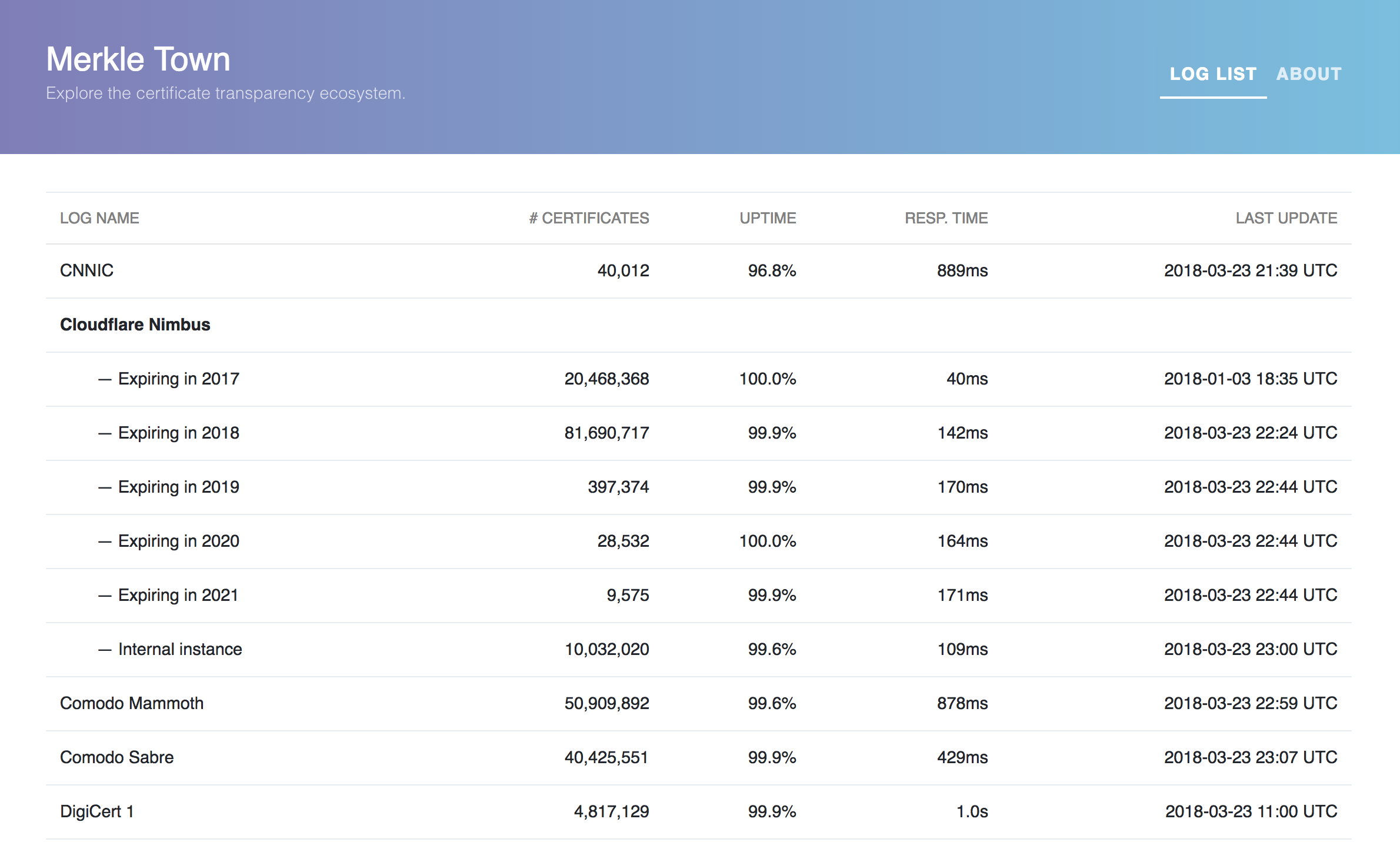Viewport: 1400px width, 849px height.
Task: Click the 40ms response time
Action: pyautogui.click(x=967, y=379)
